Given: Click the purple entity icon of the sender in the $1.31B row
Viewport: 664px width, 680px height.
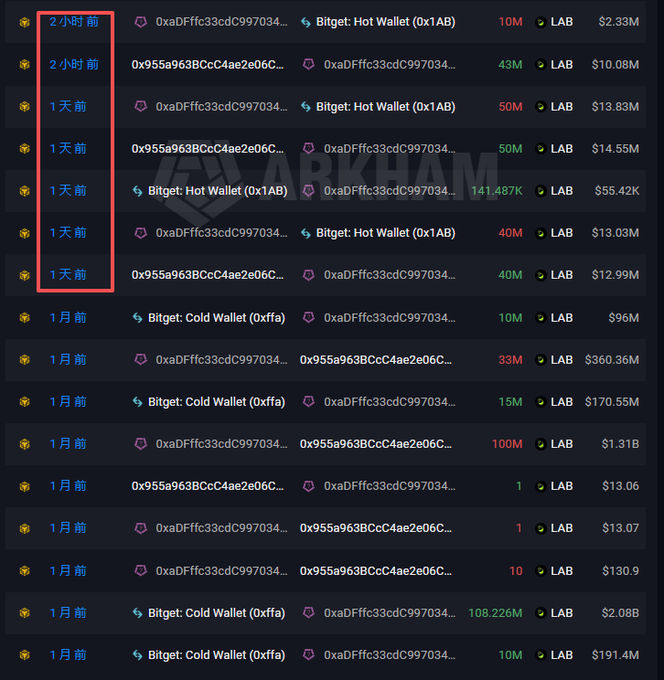Looking at the screenshot, I should point(141,444).
